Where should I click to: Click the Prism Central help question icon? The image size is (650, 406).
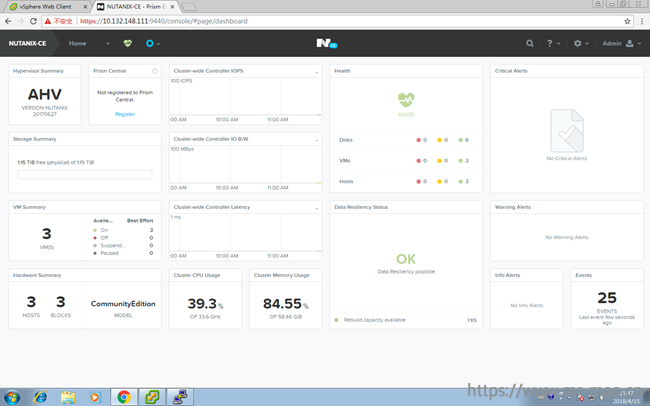[x=155, y=71]
